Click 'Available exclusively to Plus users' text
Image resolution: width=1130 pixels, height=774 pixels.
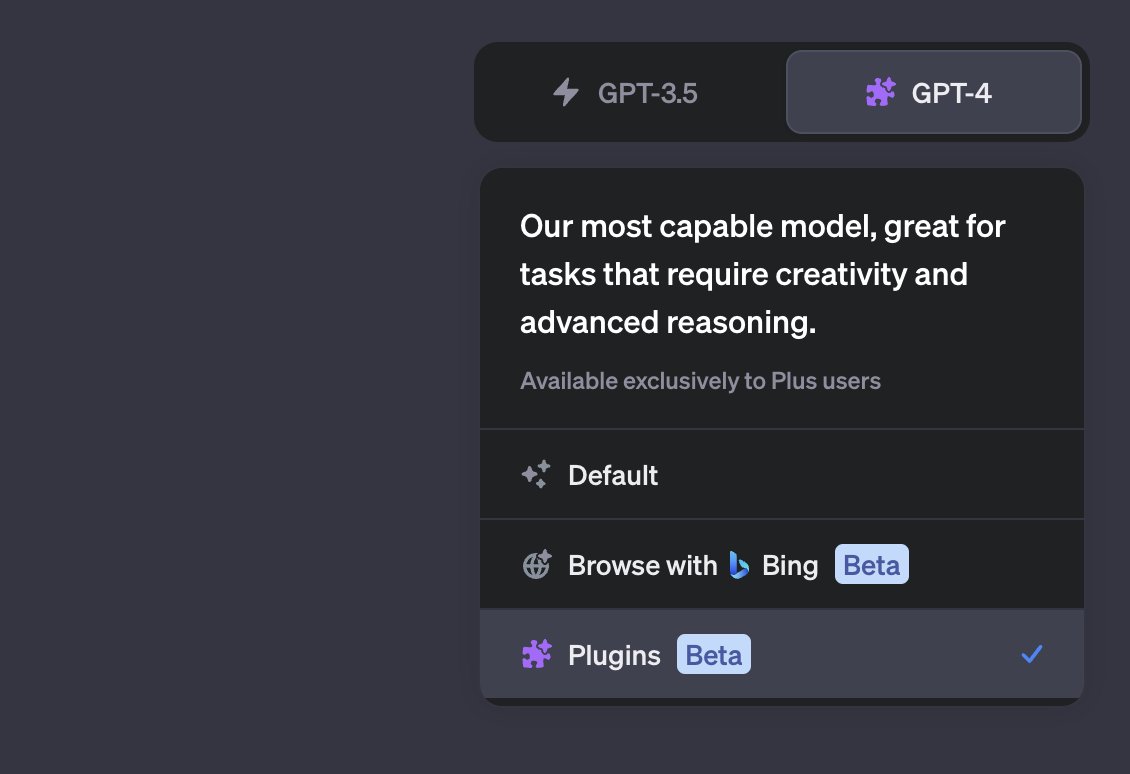tap(700, 381)
